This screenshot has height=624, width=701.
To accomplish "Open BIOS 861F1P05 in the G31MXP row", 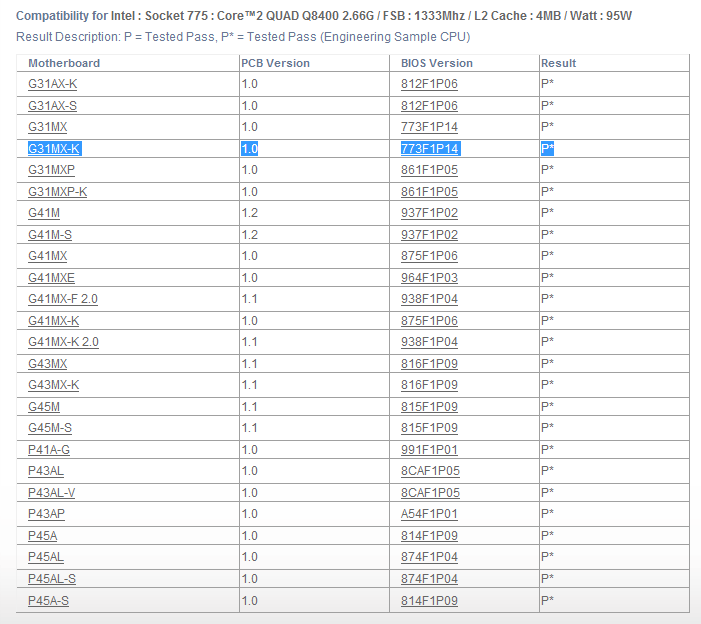I will 429,170.
